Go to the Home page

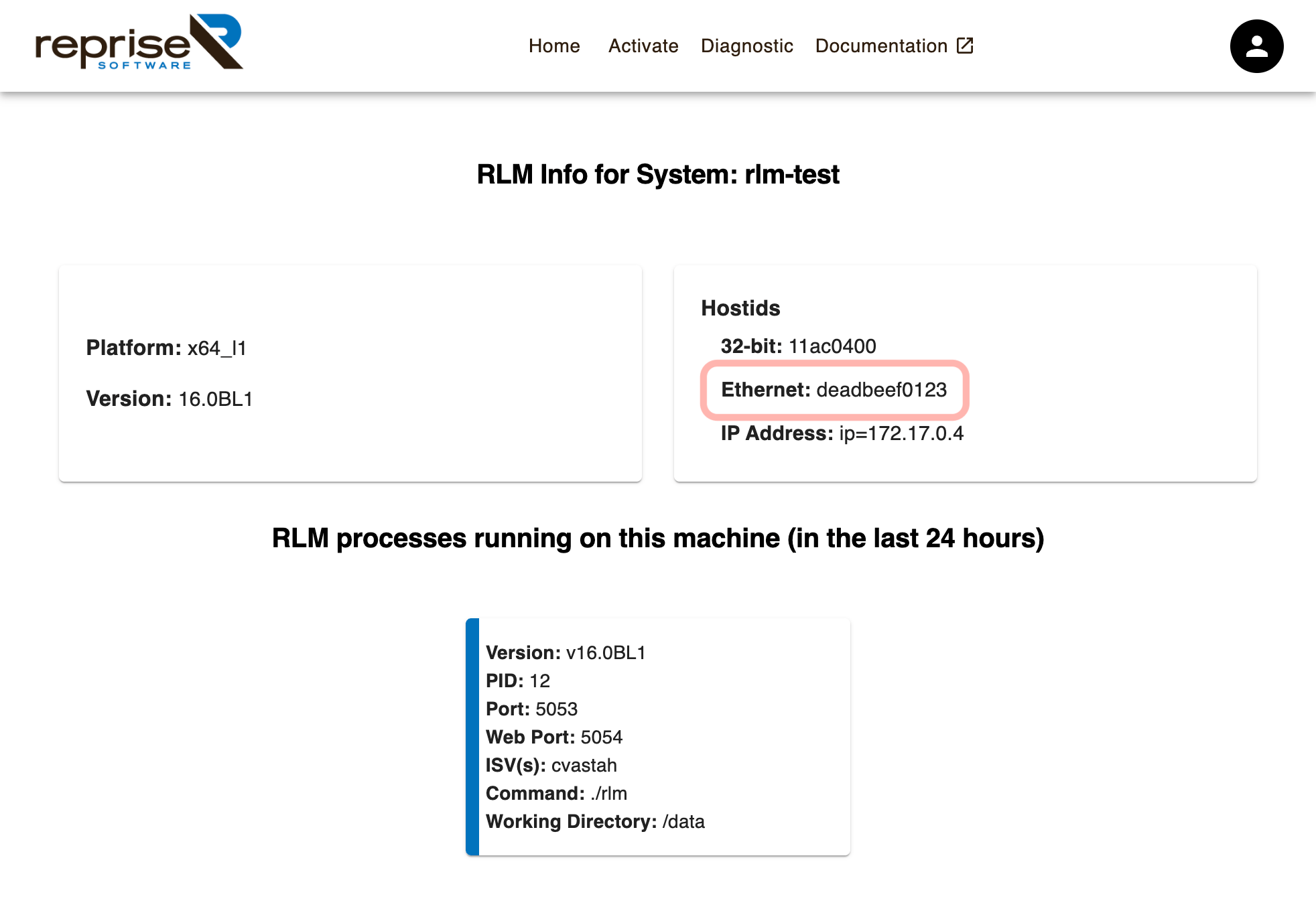click(x=554, y=46)
